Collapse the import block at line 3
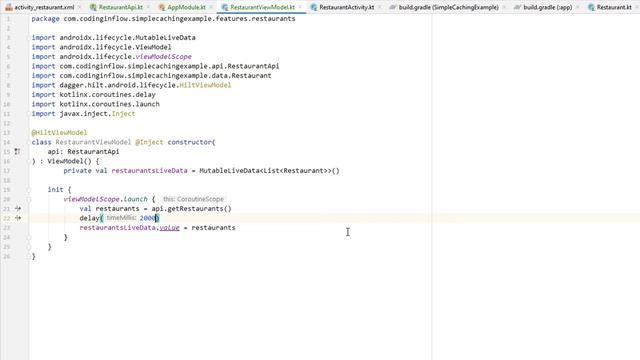This screenshot has height=360, width=640. coord(29,38)
